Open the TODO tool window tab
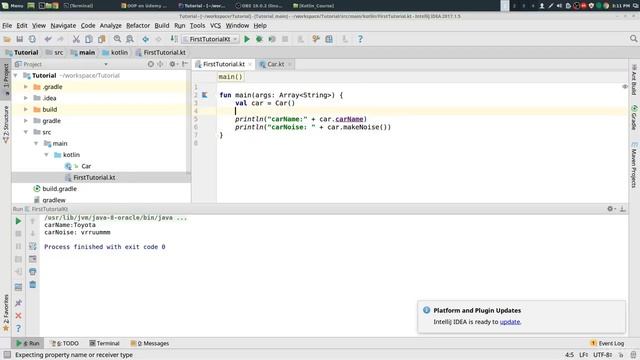Viewport: 640px width, 360px height. click(65, 343)
